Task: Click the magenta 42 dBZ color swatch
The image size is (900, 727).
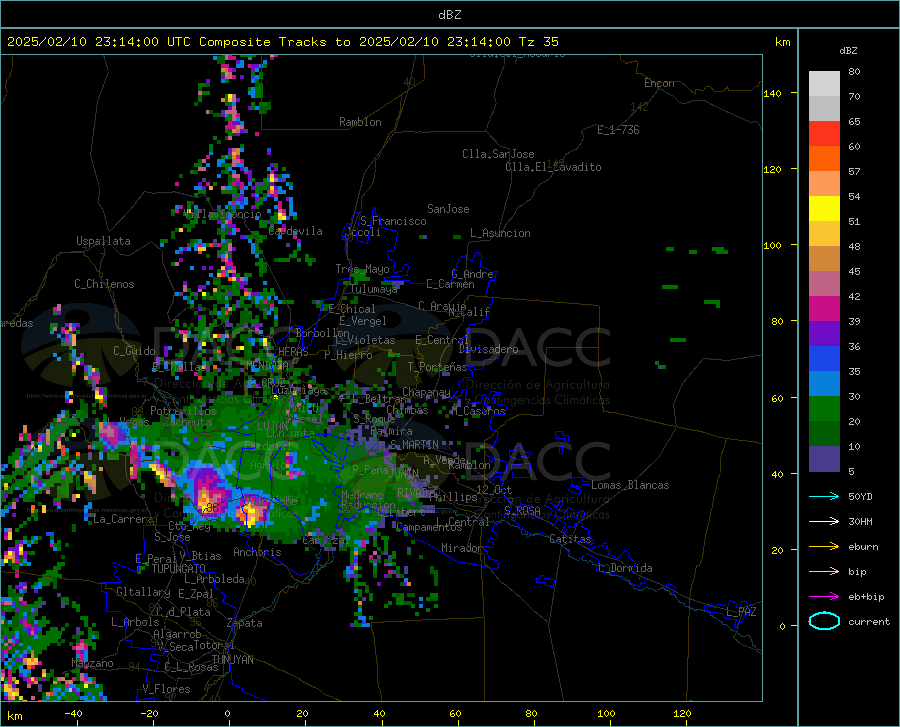Action: pyautogui.click(x=824, y=309)
